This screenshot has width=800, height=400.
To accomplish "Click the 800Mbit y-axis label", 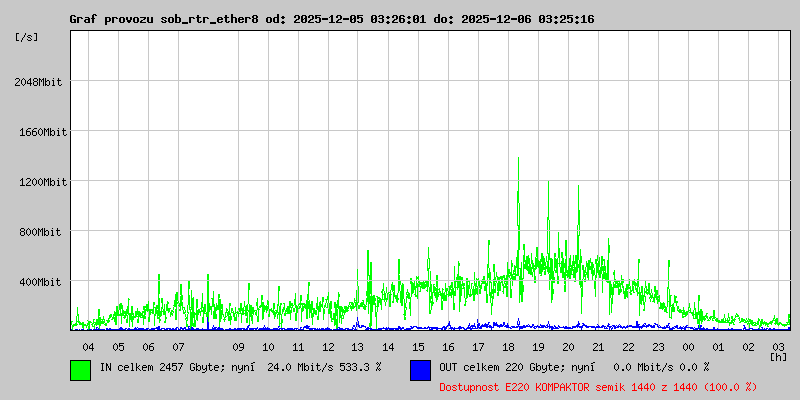I will coord(43,232).
